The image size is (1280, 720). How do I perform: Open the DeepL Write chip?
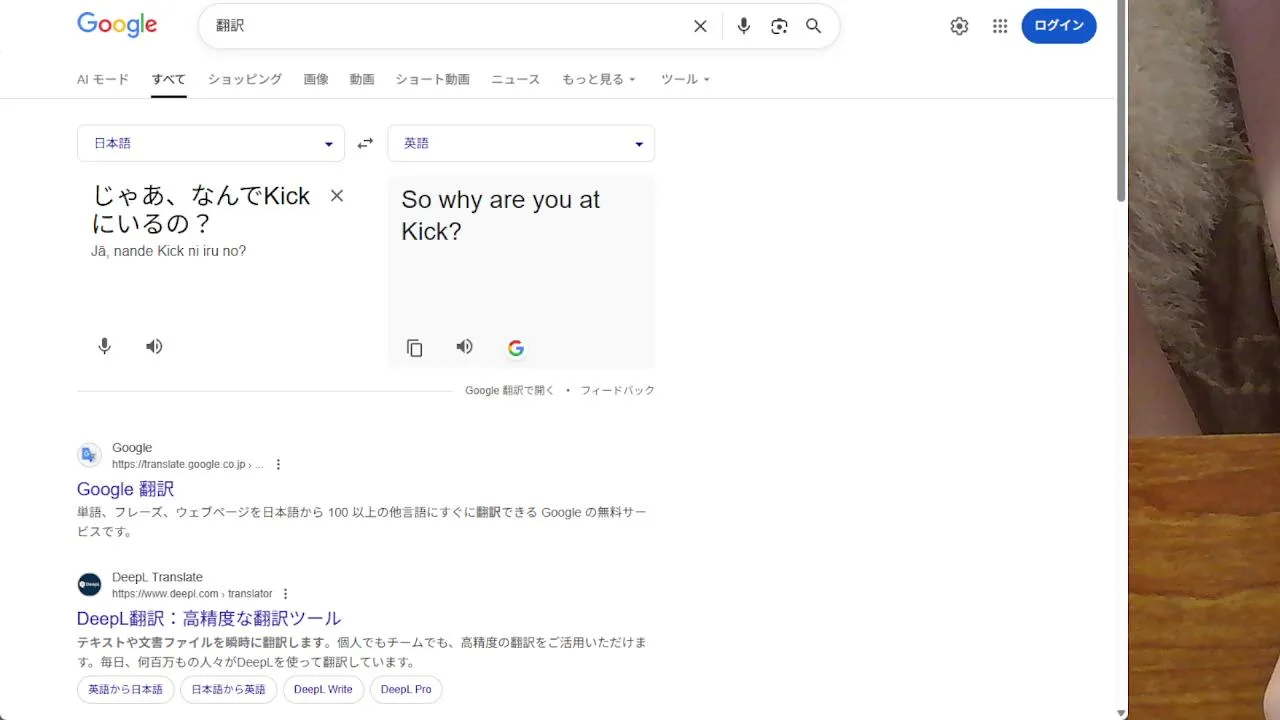tap(324, 690)
